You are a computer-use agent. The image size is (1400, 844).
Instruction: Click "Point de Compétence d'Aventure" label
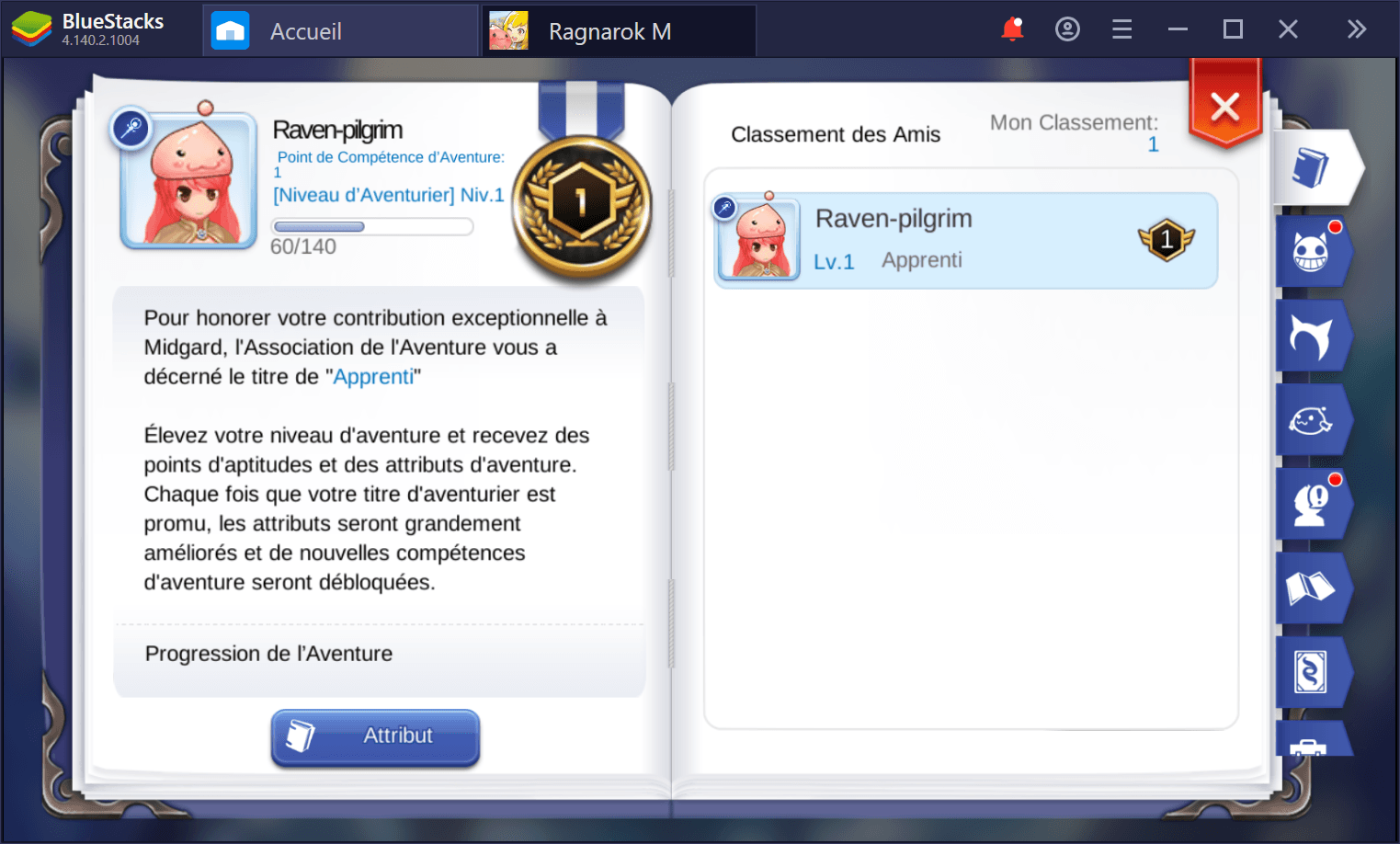(391, 157)
